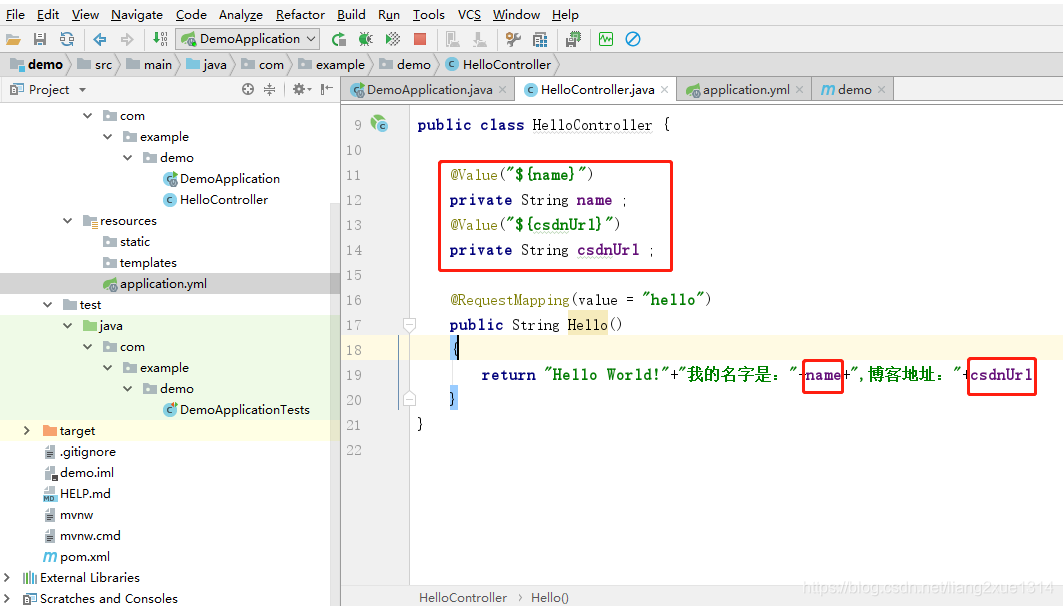
Task: Click the Build project icon
Action: point(160,39)
